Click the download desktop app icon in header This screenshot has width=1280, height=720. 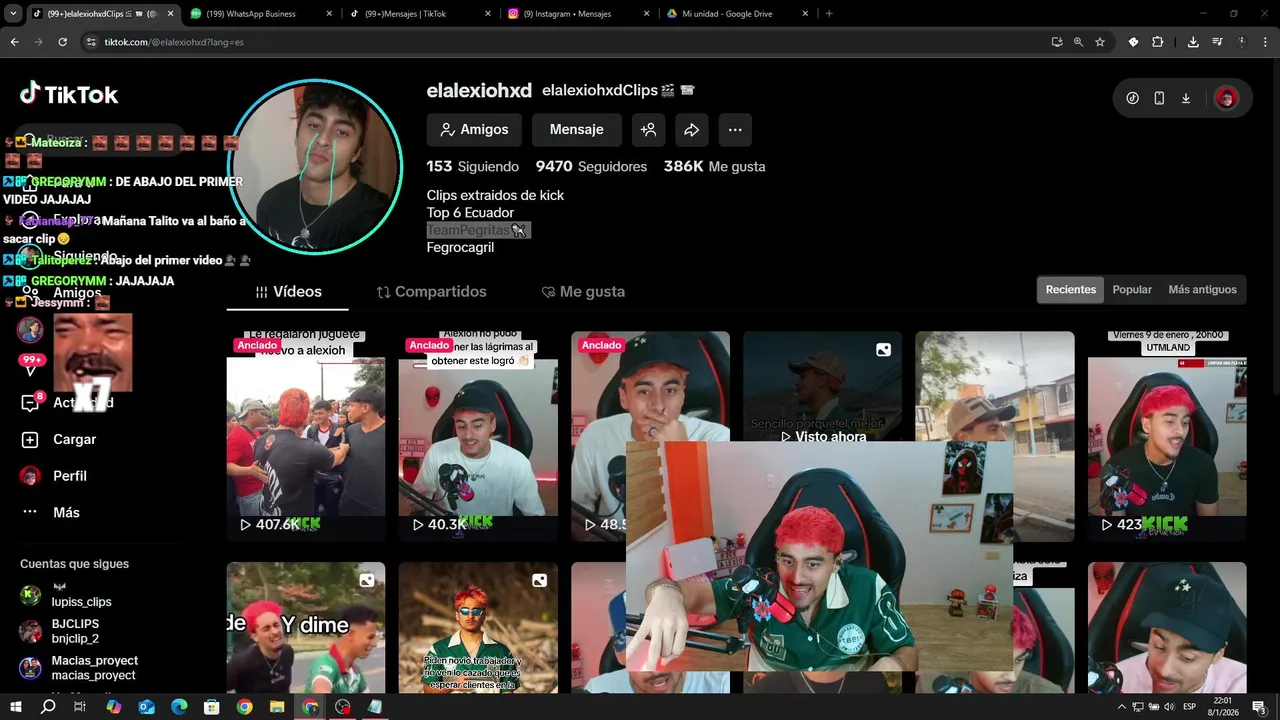(1186, 98)
